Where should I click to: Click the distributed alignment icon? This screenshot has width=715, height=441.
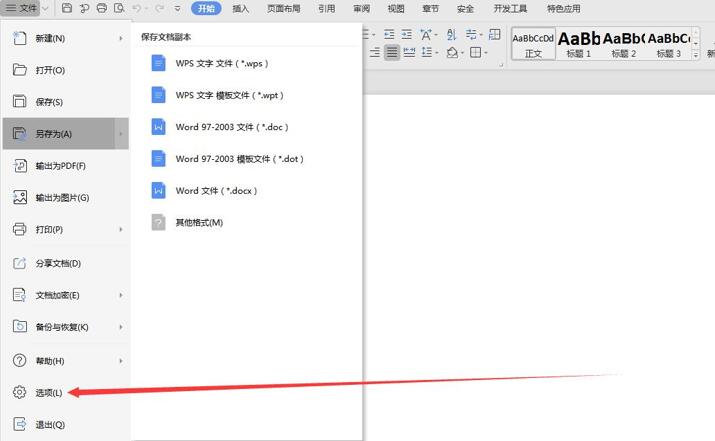coord(409,52)
